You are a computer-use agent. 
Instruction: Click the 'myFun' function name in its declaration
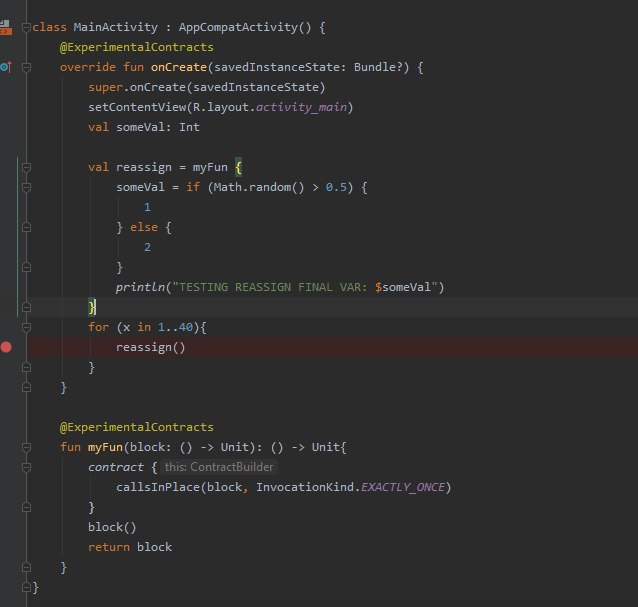click(x=105, y=447)
